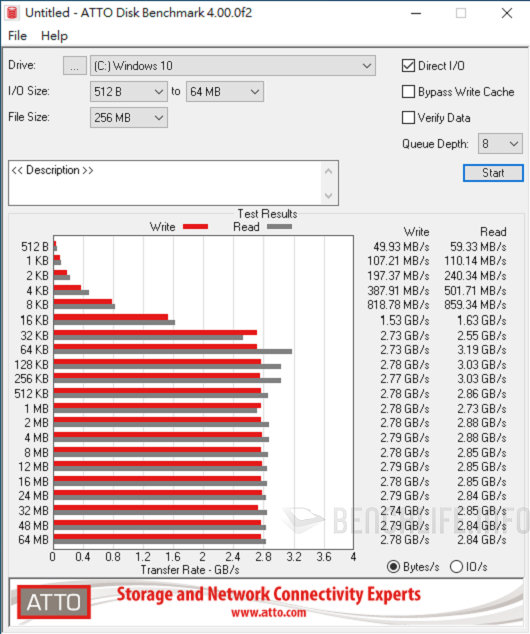Click the 64 KB gray read bar
This screenshot has height=634, width=530.
[x=173, y=351]
